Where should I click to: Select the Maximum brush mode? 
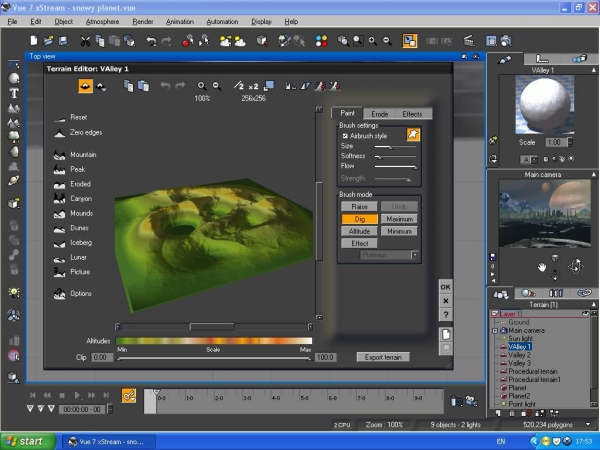pos(399,219)
